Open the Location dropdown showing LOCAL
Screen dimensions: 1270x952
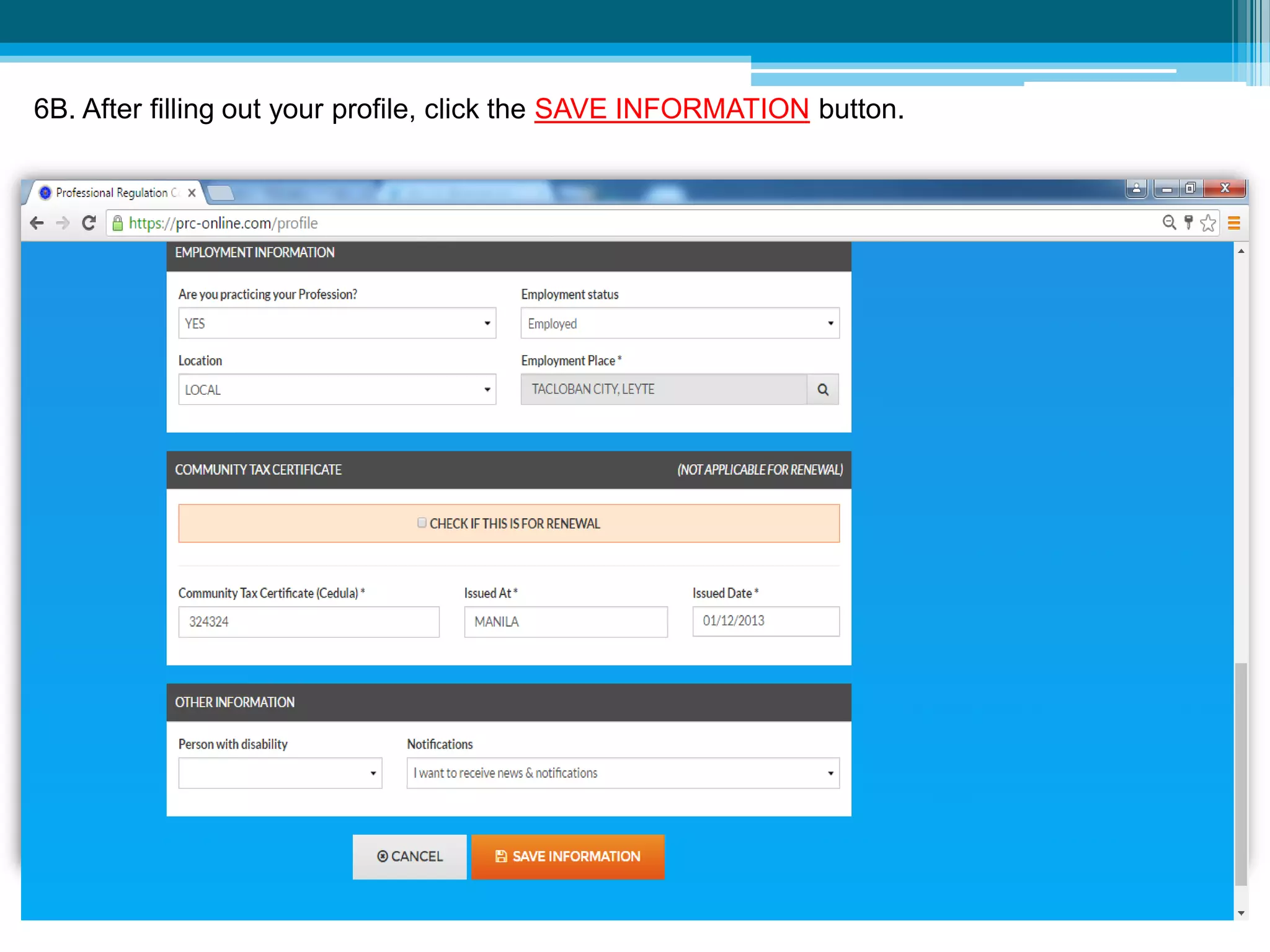(337, 389)
